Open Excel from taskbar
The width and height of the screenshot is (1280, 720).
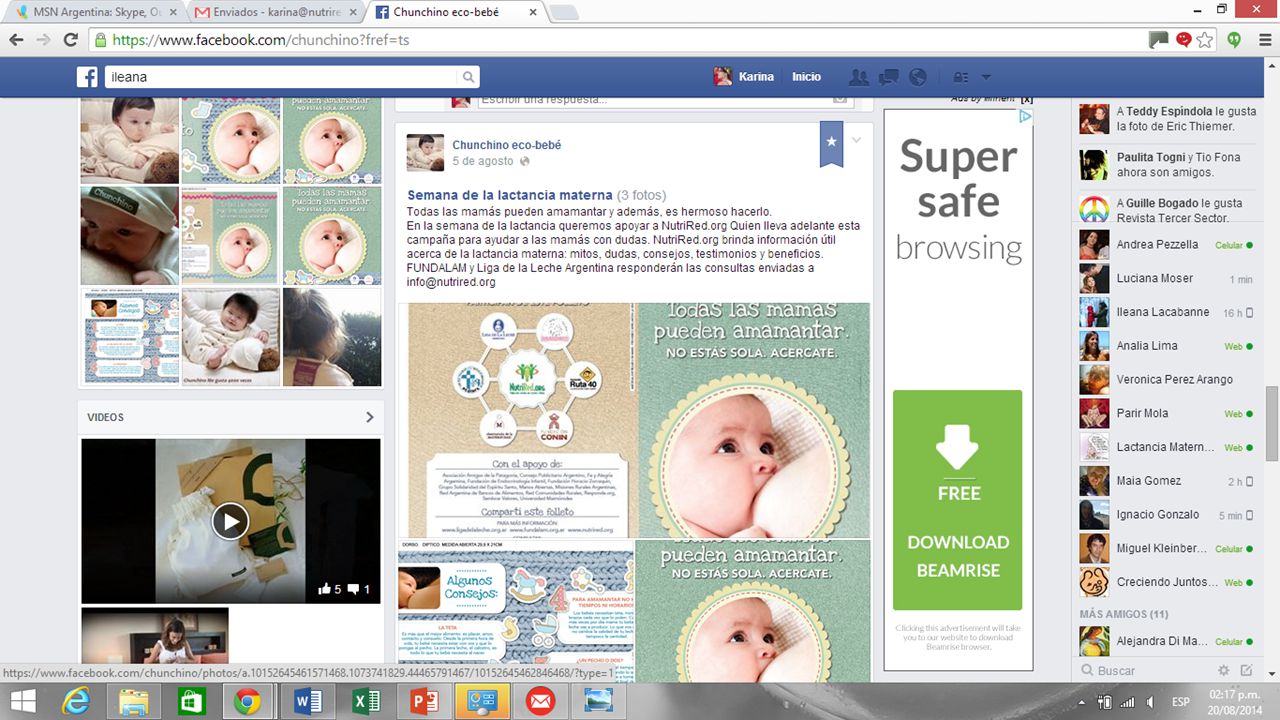pos(365,701)
